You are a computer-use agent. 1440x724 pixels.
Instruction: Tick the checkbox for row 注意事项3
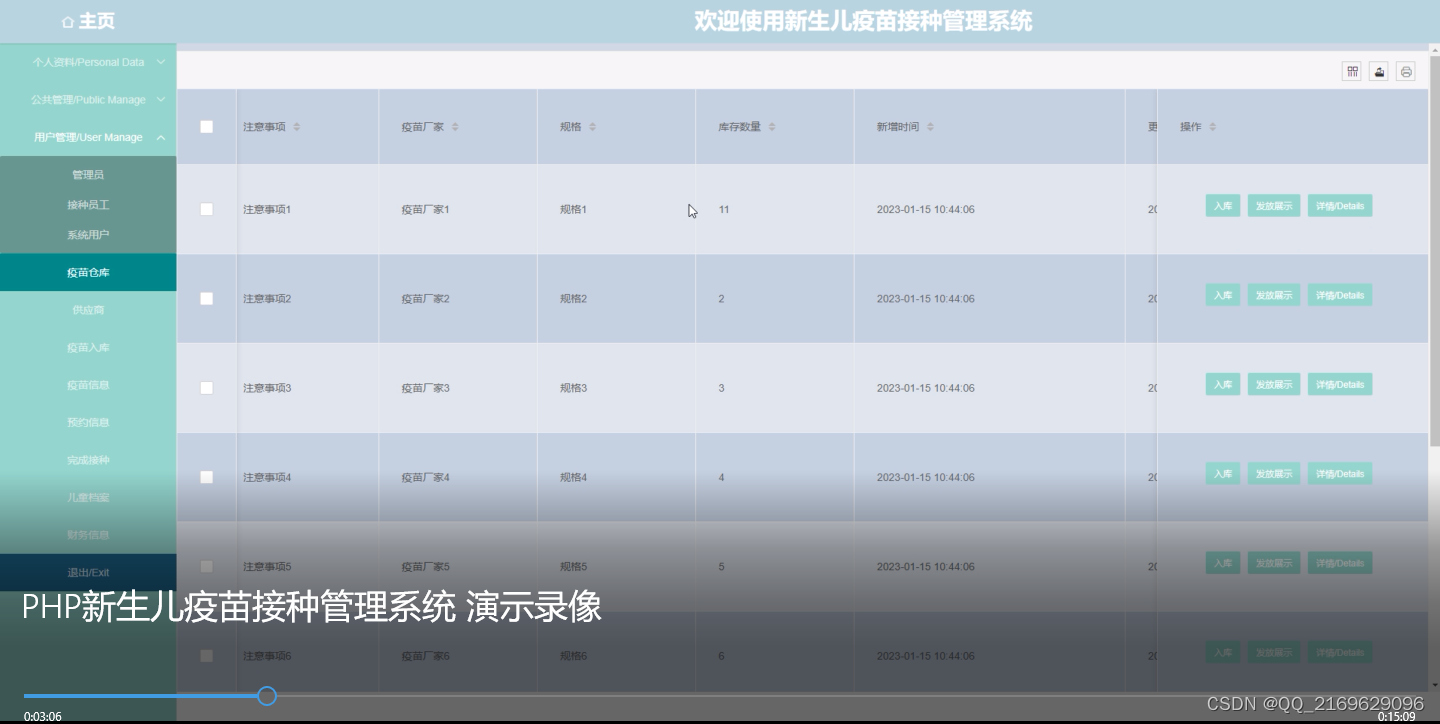(x=207, y=387)
